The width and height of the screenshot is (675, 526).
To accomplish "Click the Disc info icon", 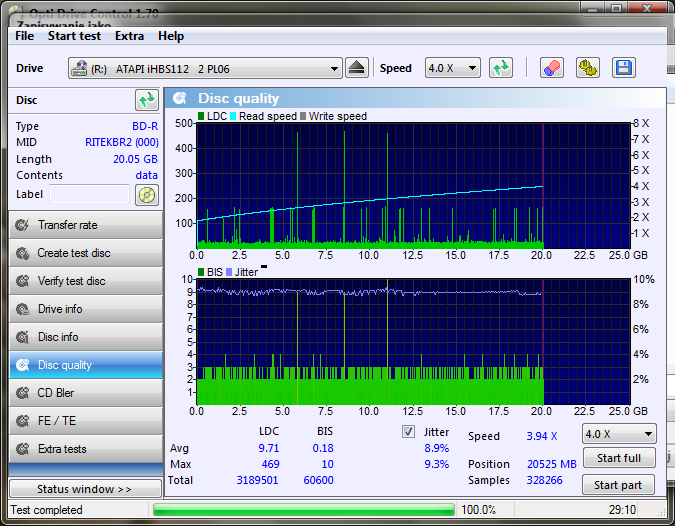I will pos(22,337).
